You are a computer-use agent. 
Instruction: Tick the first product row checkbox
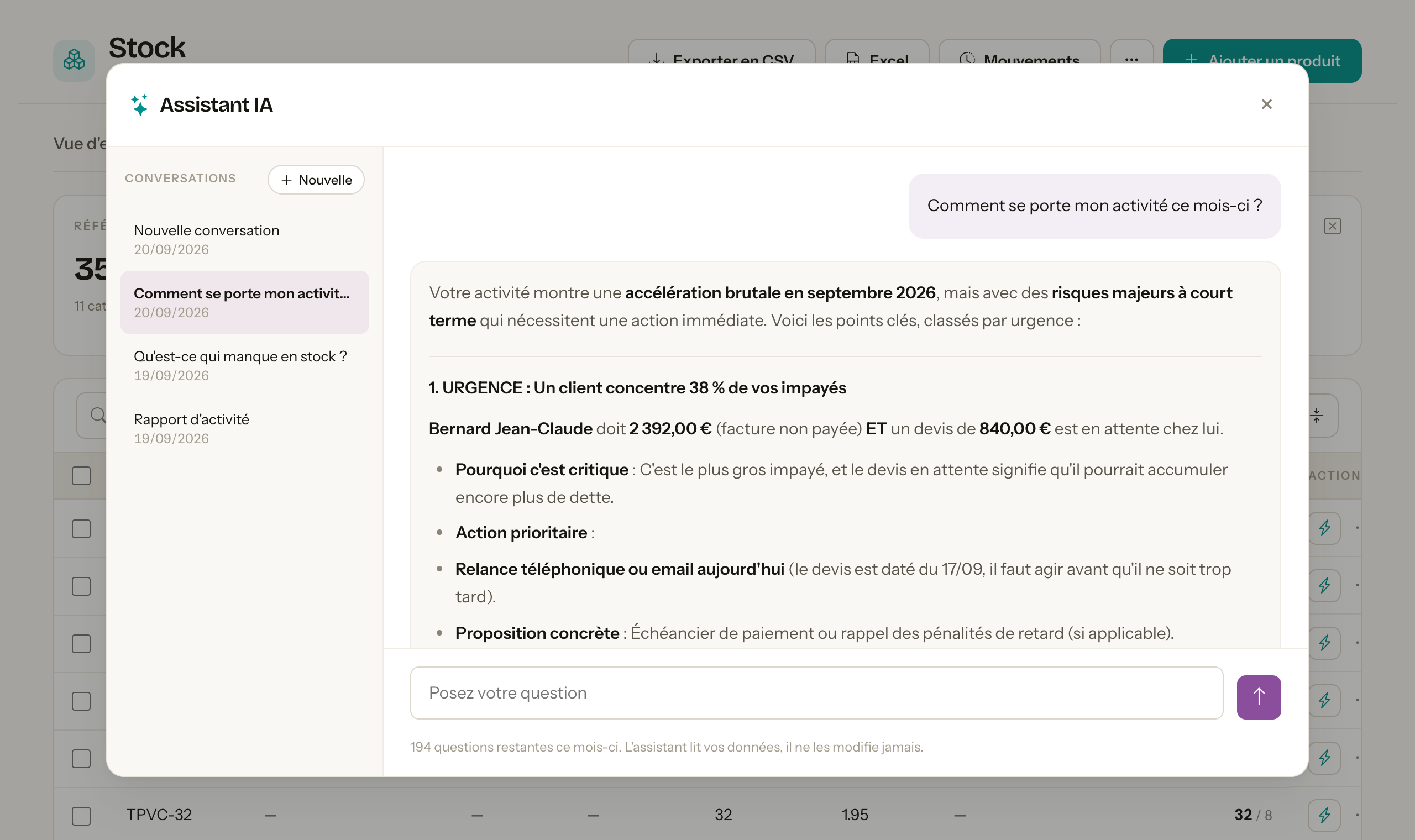coord(81,528)
